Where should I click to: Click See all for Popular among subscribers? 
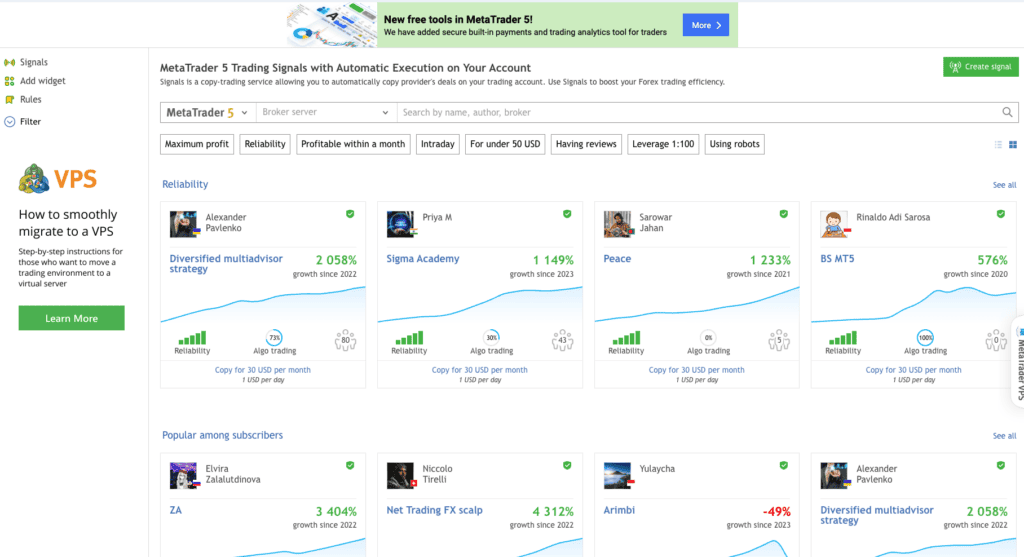click(1004, 436)
